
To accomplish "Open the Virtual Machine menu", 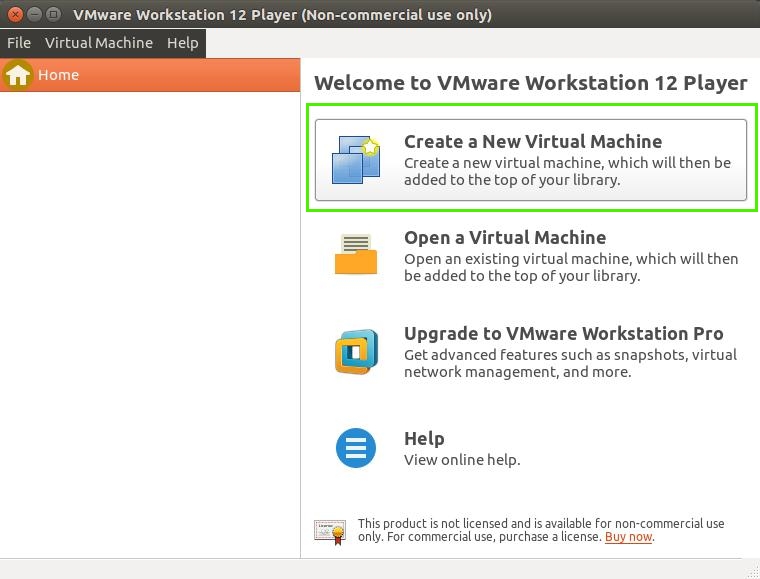I will 99,43.
